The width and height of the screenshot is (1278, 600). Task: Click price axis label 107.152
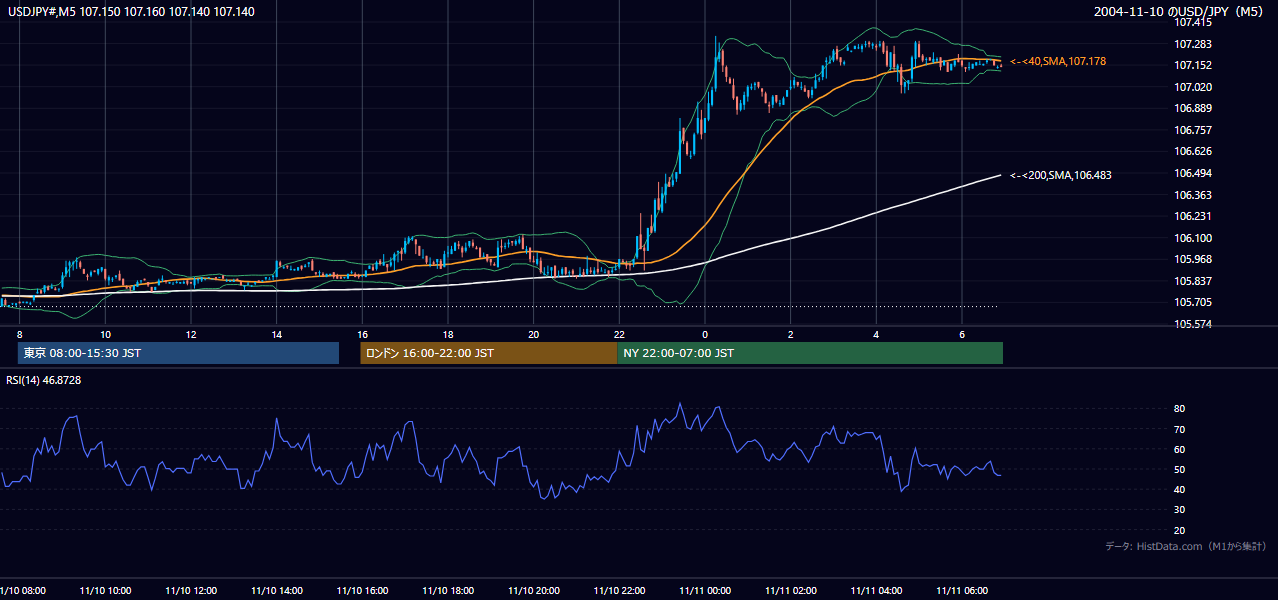(x=1195, y=65)
